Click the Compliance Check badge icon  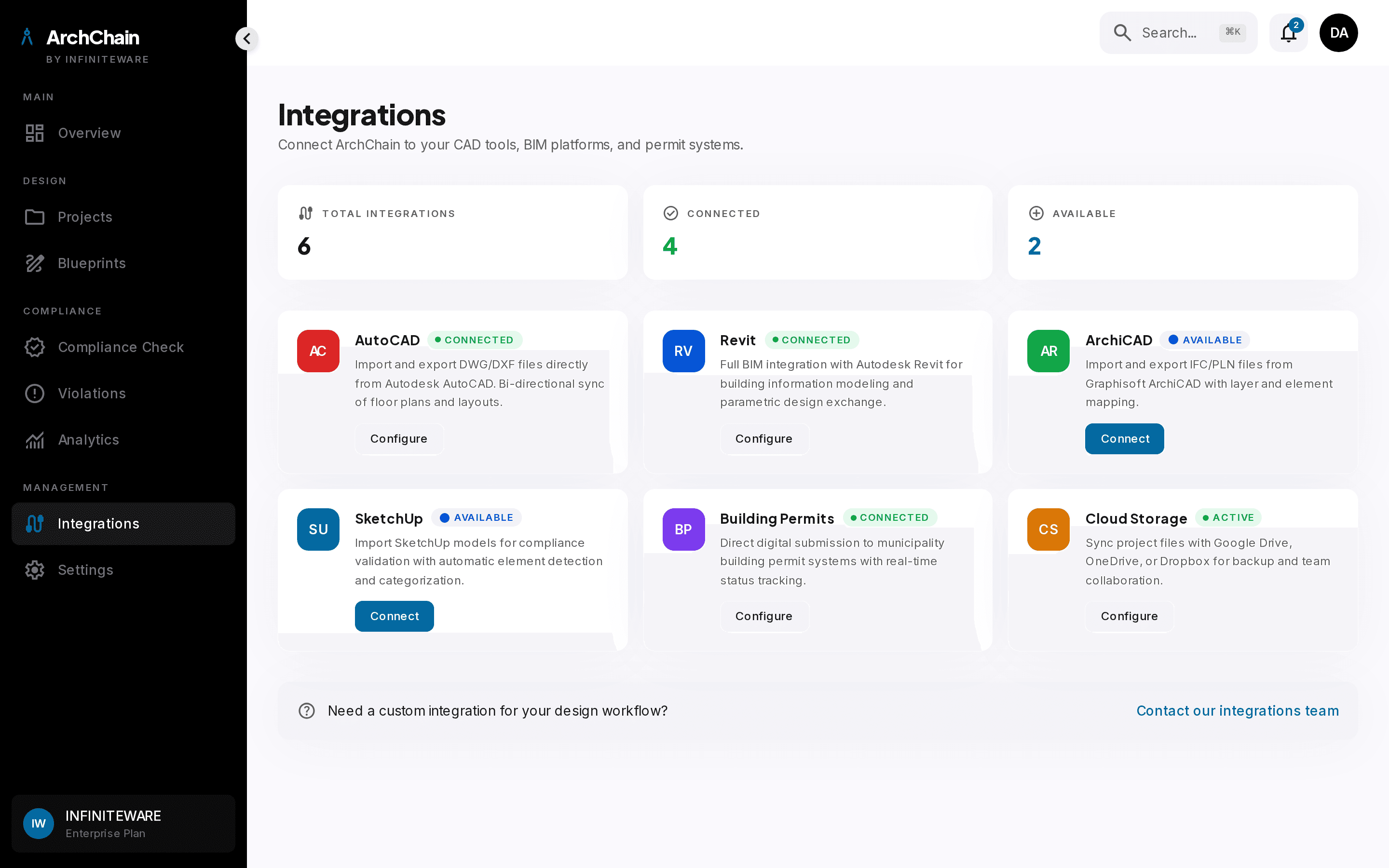(x=34, y=347)
